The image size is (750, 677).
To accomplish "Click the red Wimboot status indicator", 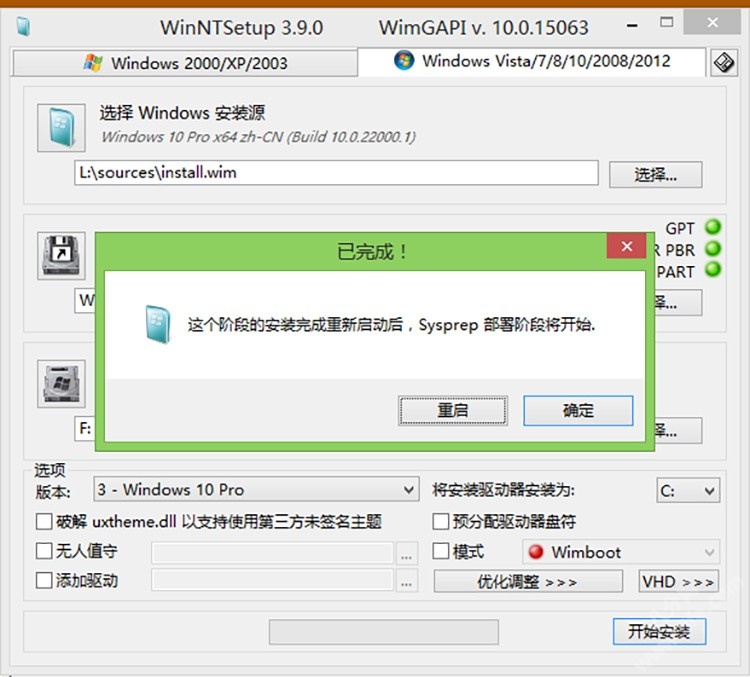I will (536, 552).
